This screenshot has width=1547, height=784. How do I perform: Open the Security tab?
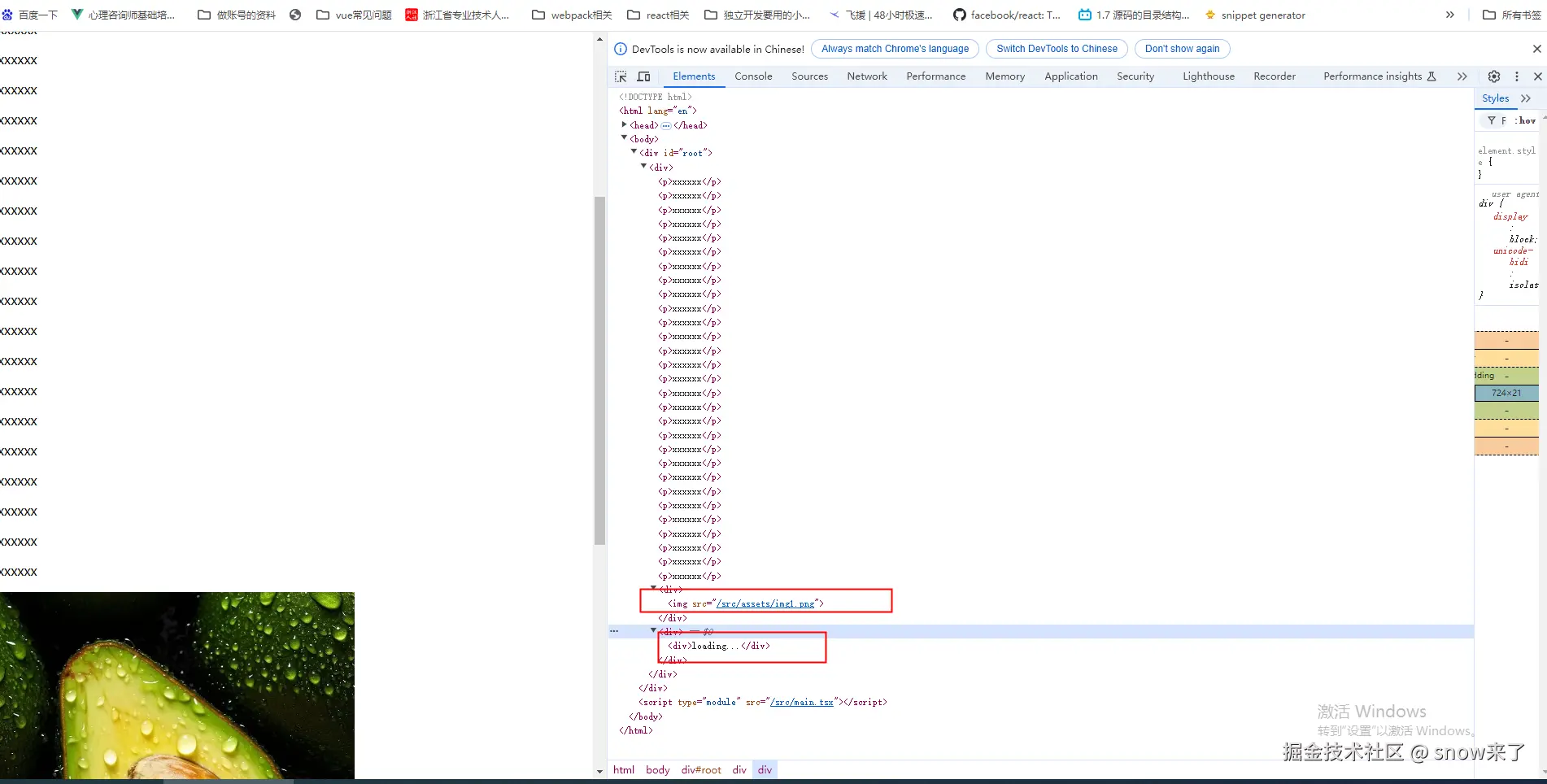(x=1135, y=76)
